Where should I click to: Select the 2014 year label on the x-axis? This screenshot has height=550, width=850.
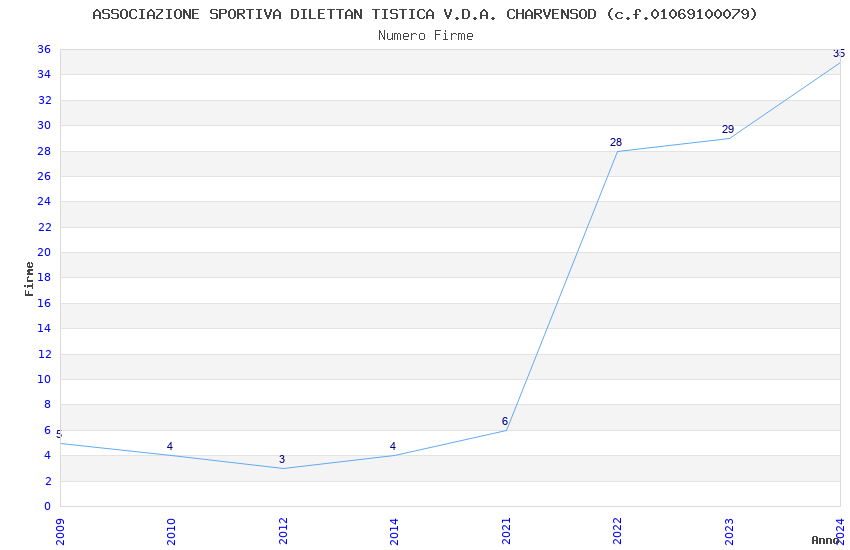(x=394, y=532)
